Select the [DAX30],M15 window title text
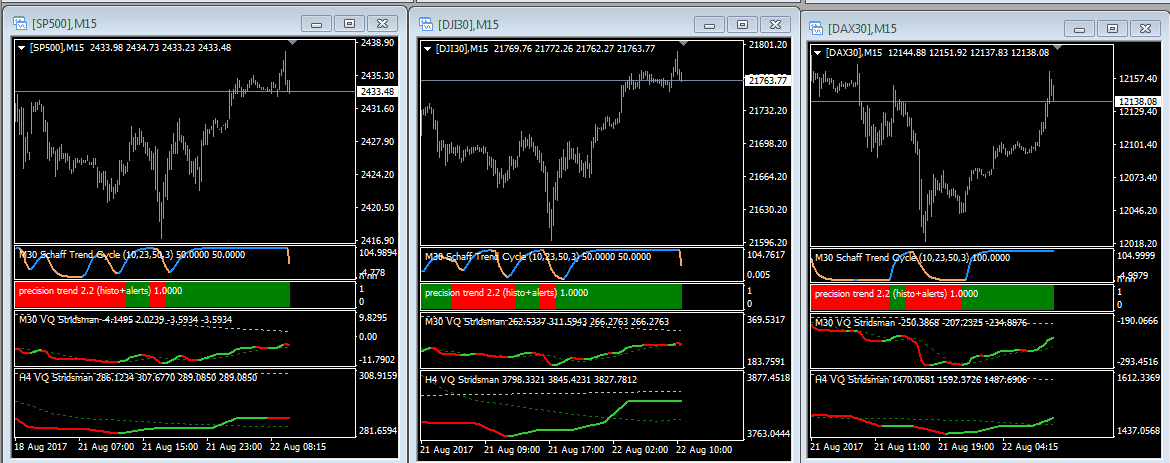 (863, 29)
